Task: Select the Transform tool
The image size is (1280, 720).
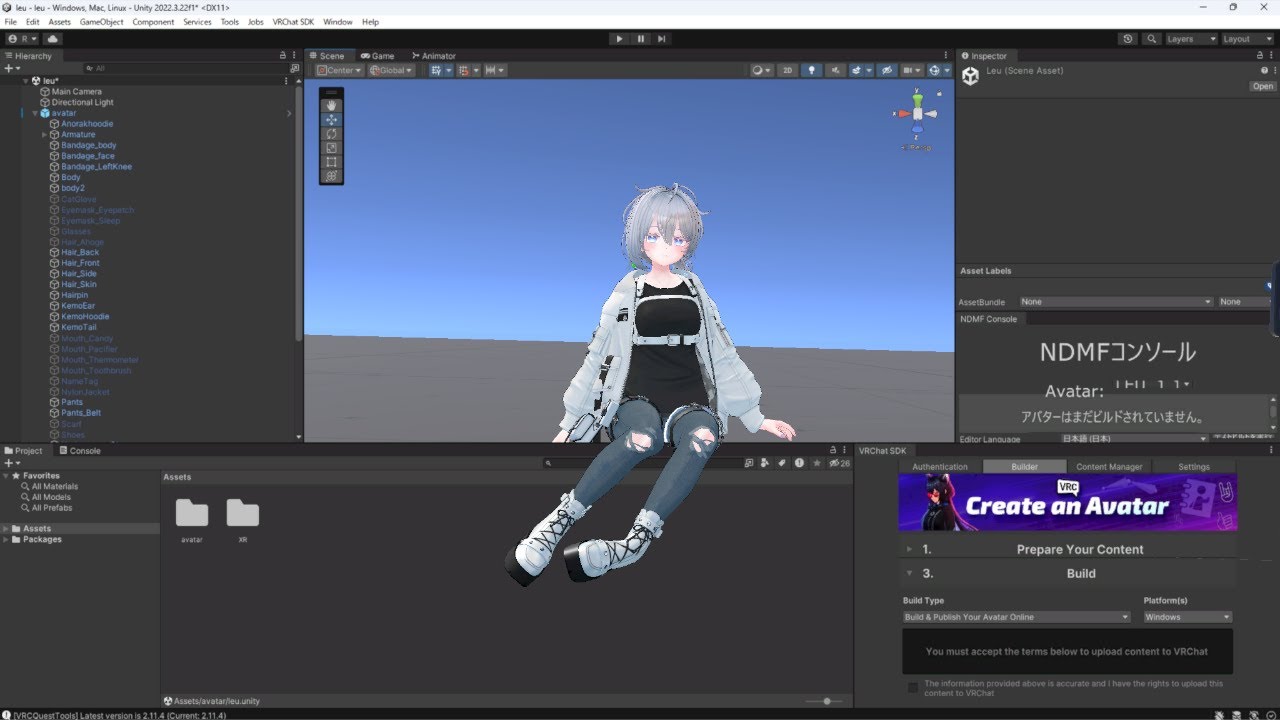Action: click(x=332, y=175)
